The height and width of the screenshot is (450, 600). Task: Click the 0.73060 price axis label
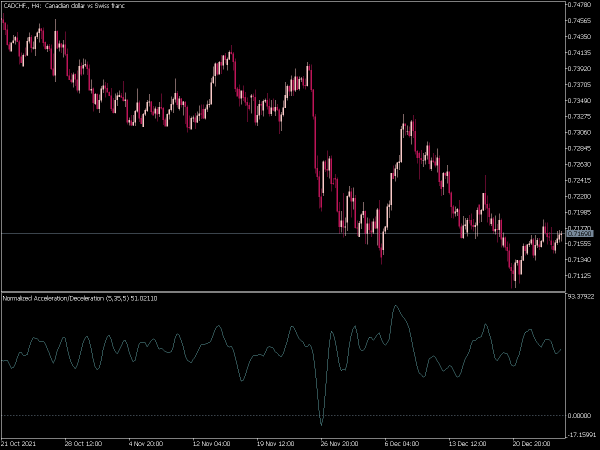click(x=580, y=132)
